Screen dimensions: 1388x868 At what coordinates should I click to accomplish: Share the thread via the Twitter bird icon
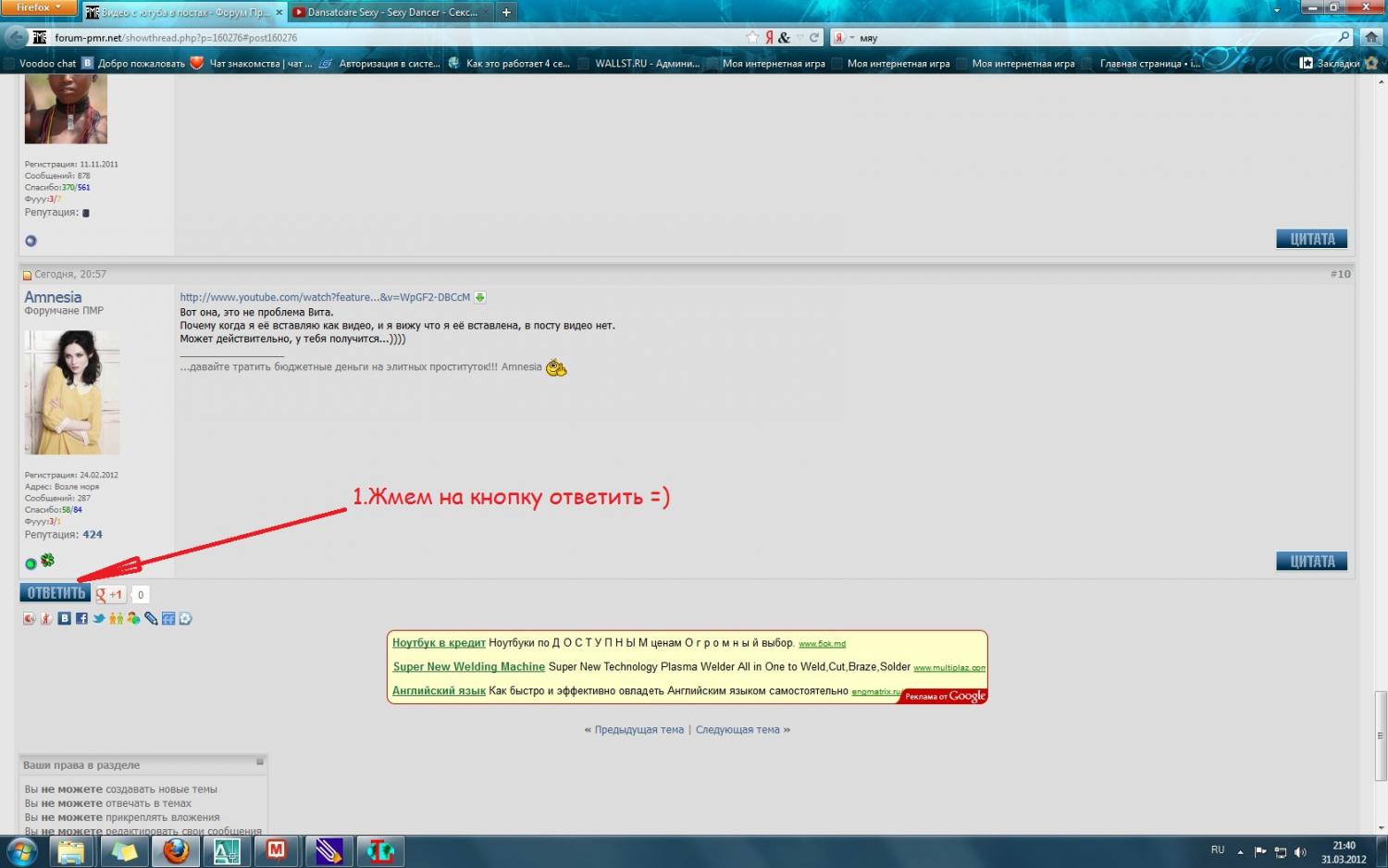pos(98,618)
